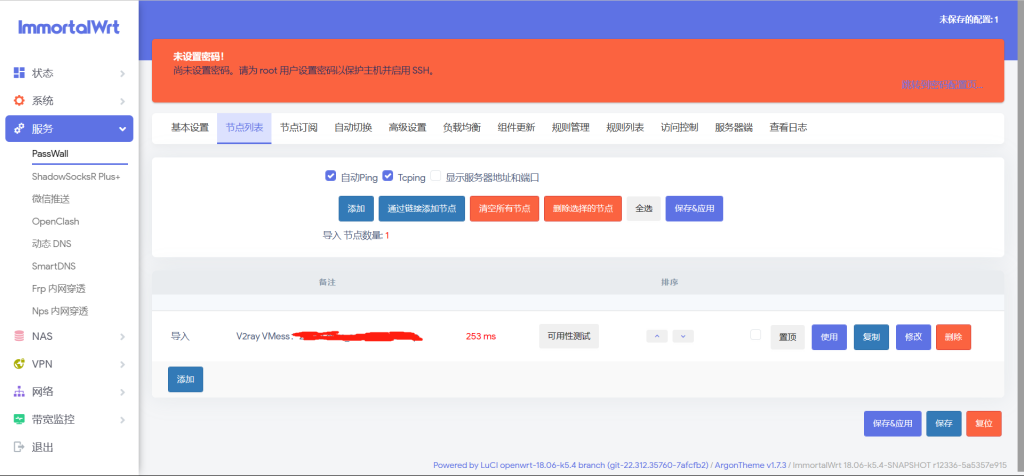Disable the 自动Ping checkbox
Image resolution: width=1024 pixels, height=476 pixels.
pyautogui.click(x=331, y=176)
